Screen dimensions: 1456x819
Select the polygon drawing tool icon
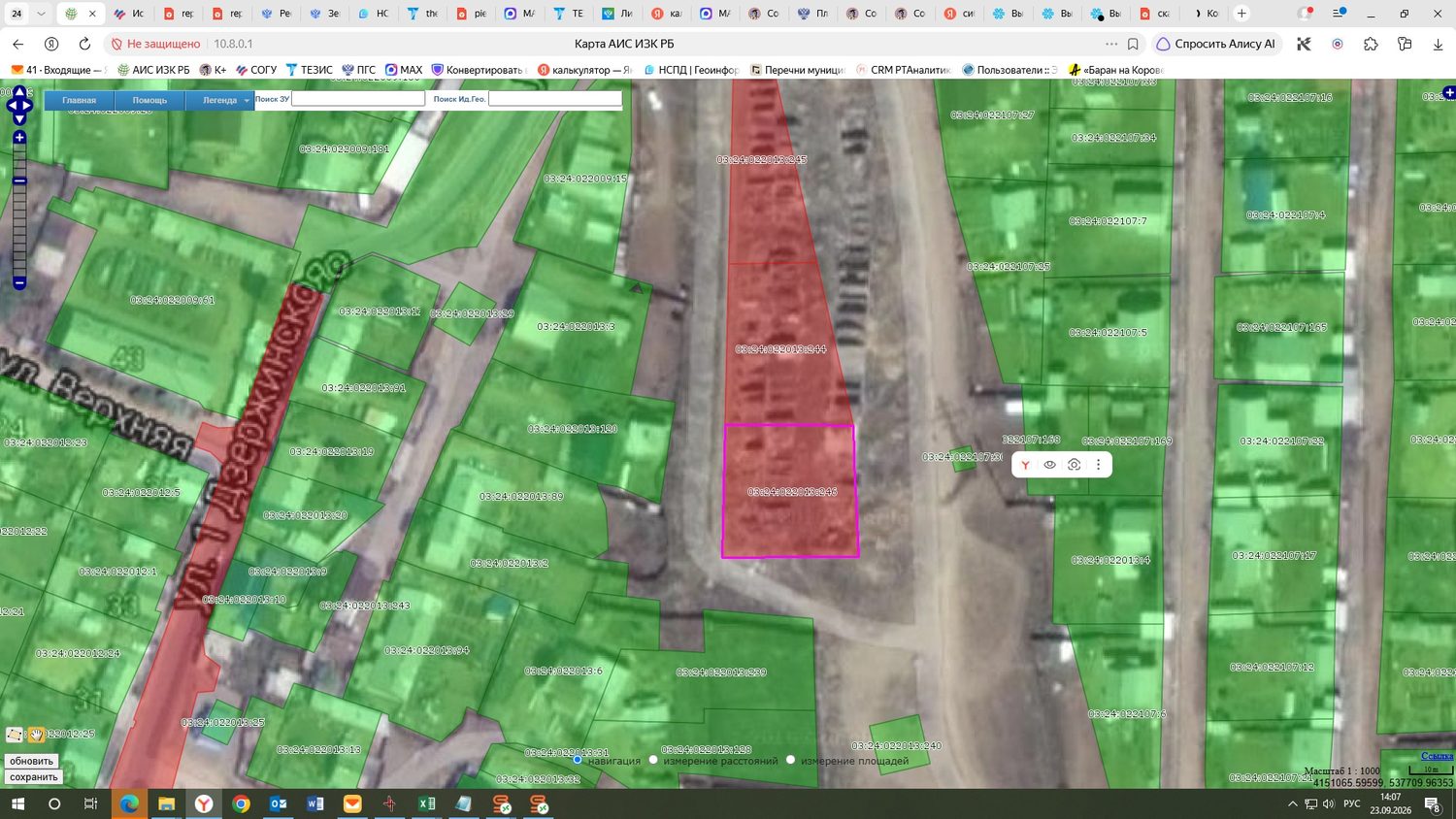pyautogui.click(x=14, y=735)
